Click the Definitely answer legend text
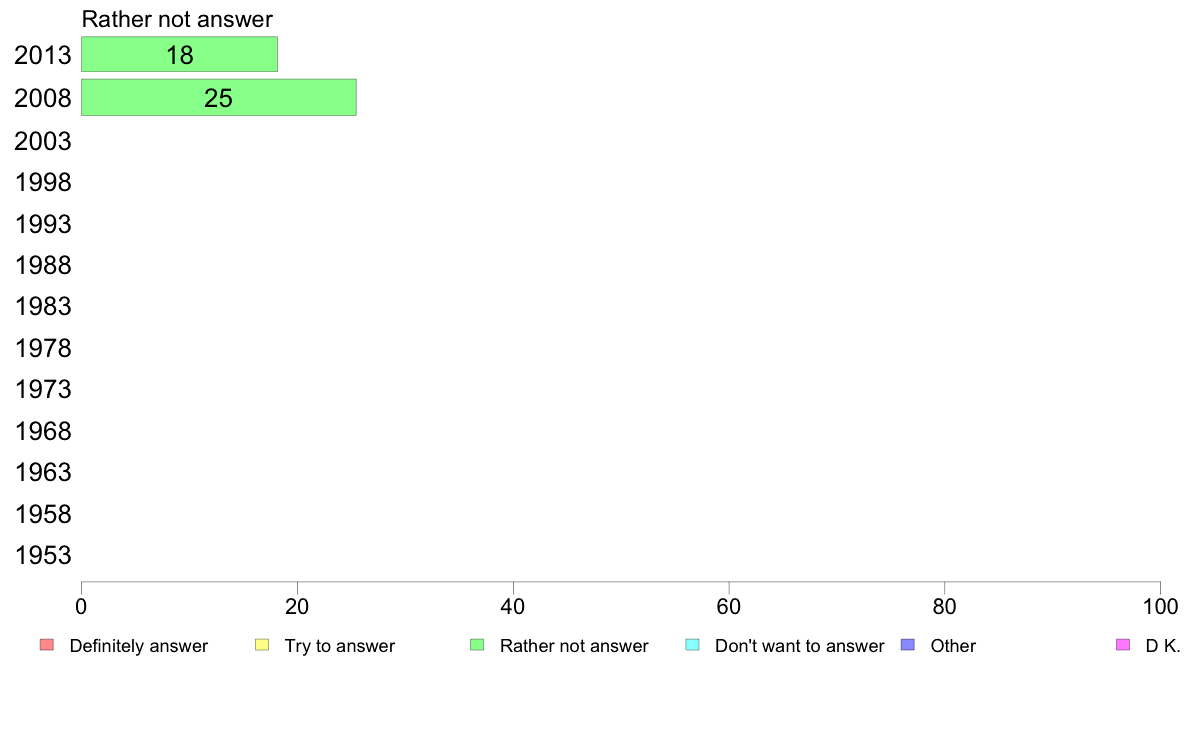Image resolution: width=1188 pixels, height=736 pixels. (x=139, y=646)
